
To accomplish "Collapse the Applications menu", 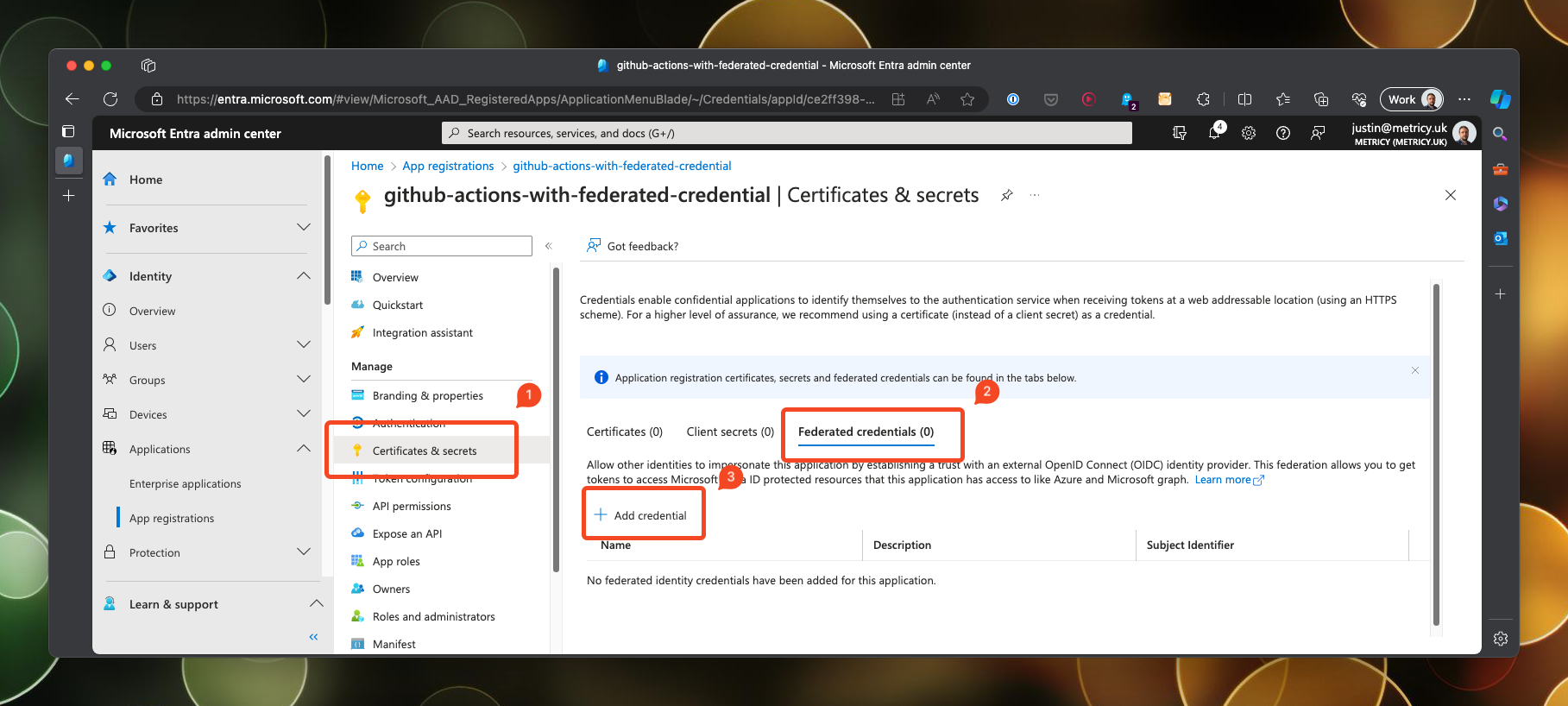I will click(x=304, y=448).
